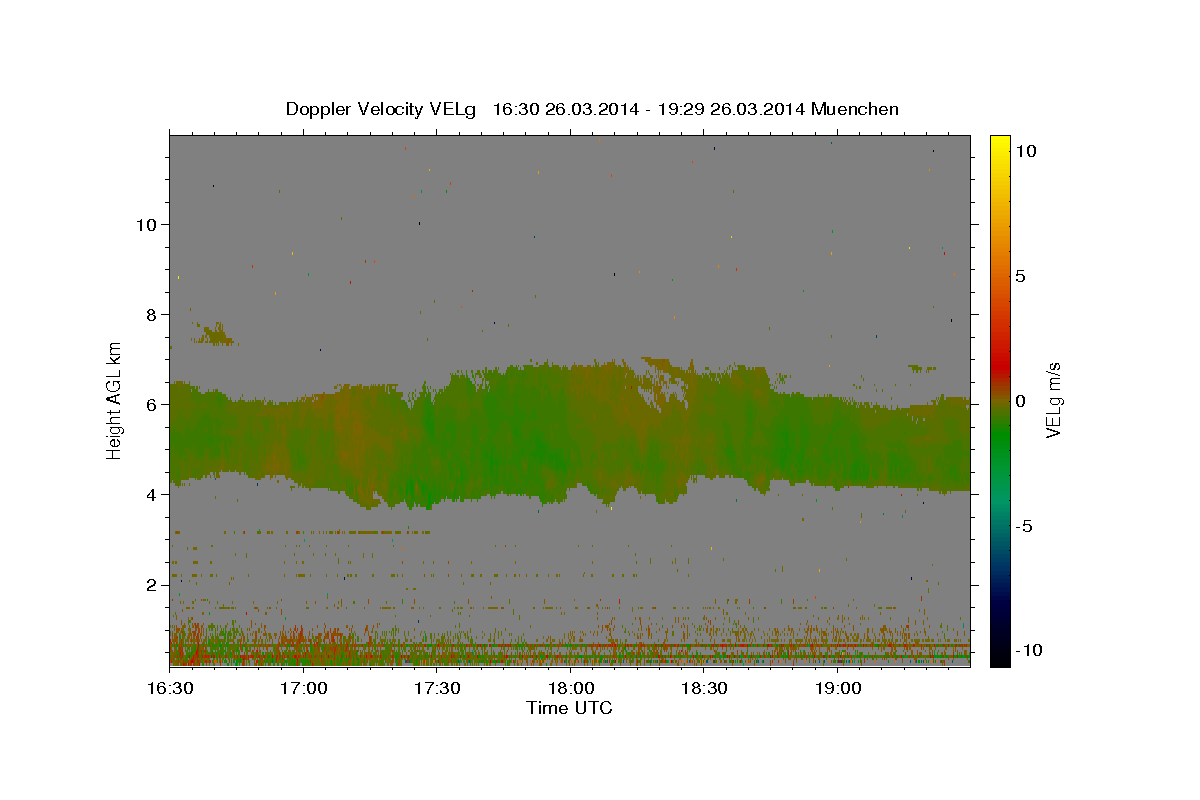
Task: Click the colorbar value '0' label
Action: coord(1020,401)
